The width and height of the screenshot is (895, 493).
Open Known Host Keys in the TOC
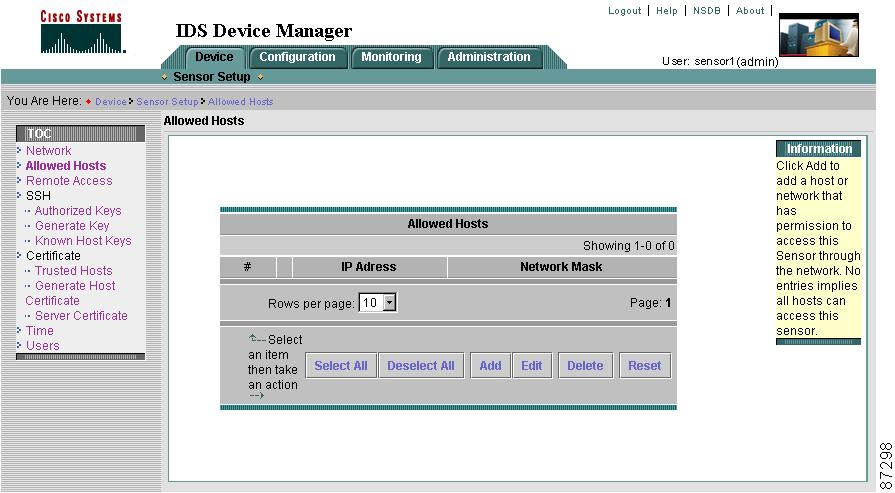[83, 241]
